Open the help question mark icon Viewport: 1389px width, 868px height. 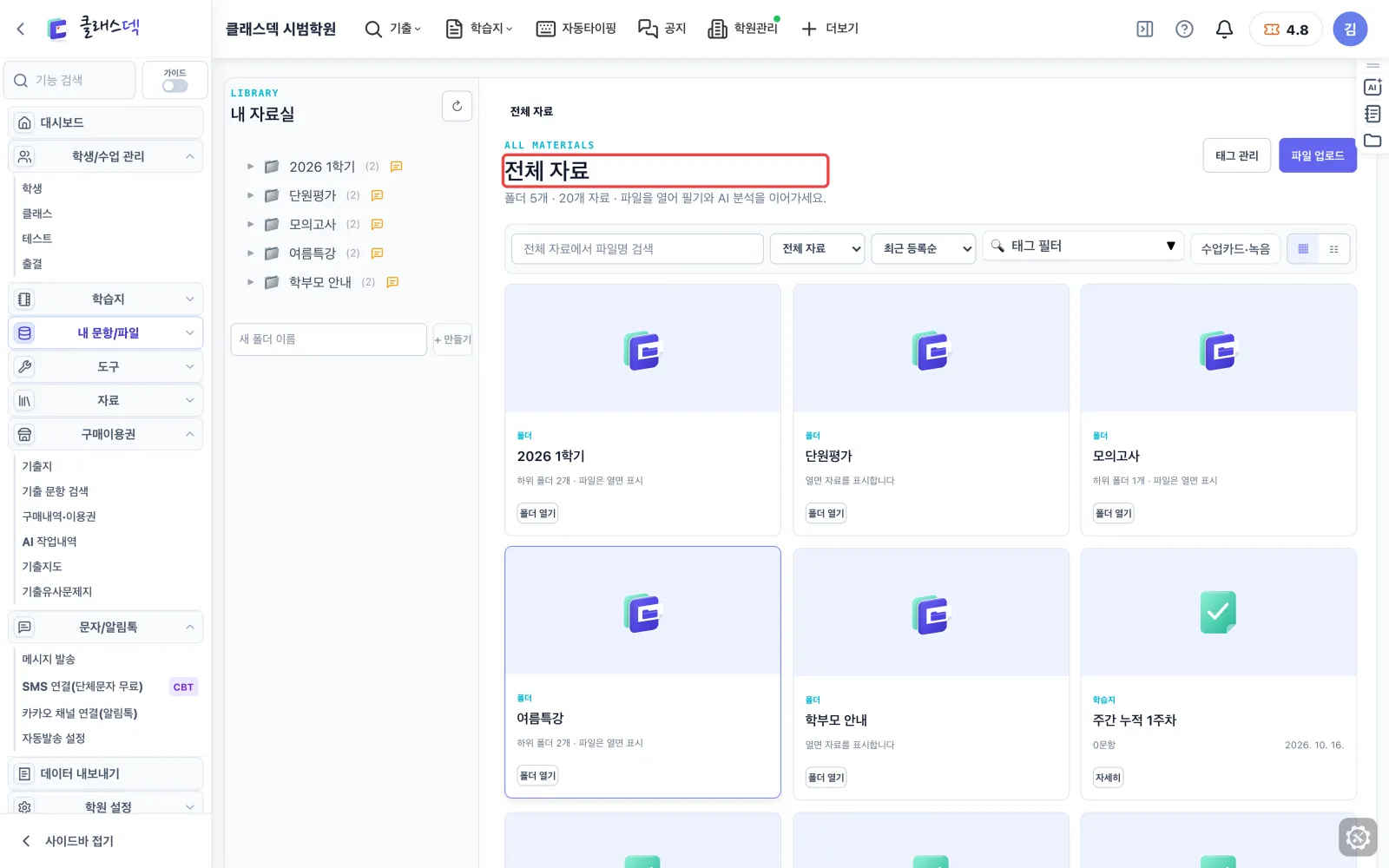click(x=1184, y=30)
